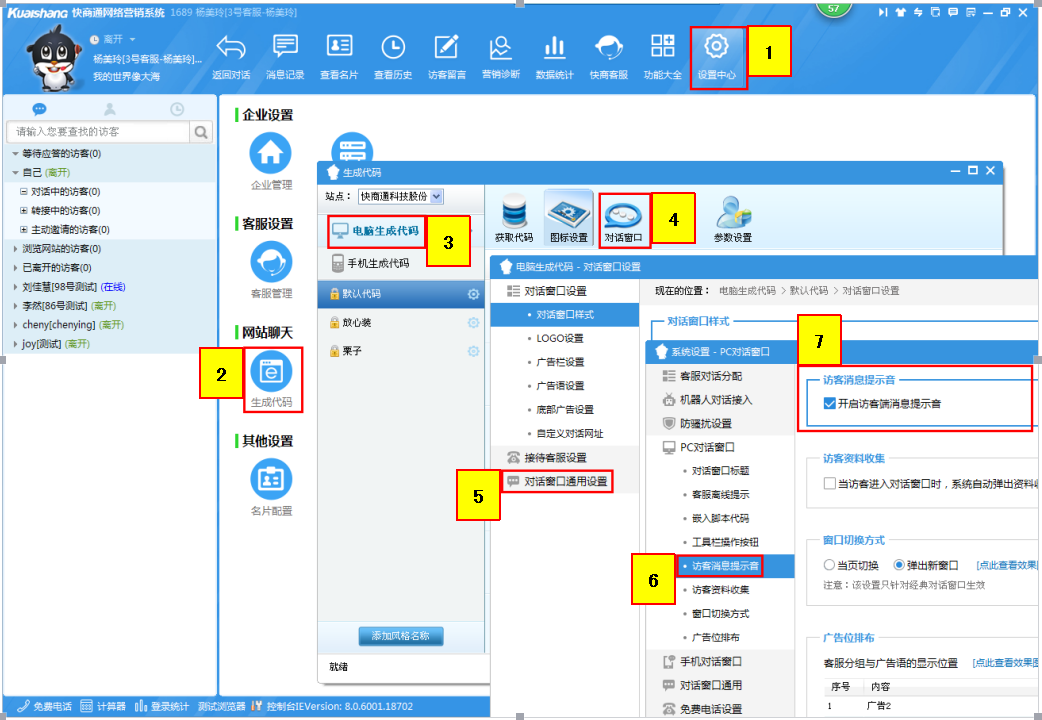The image size is (1042, 720).
Task: Select 电脑生成代码 tab
Action: pos(376,231)
